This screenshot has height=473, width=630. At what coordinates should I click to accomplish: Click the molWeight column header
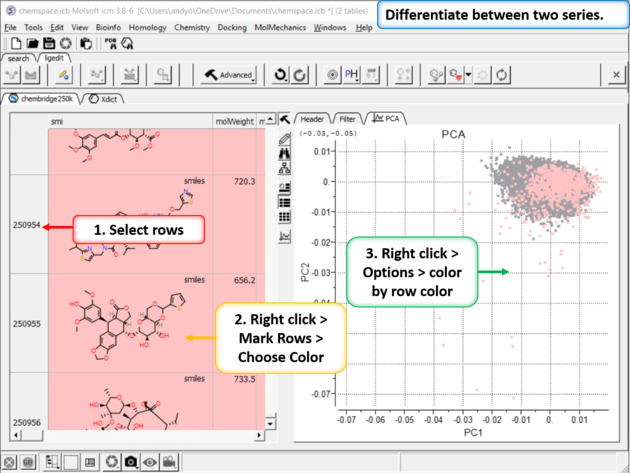235,120
